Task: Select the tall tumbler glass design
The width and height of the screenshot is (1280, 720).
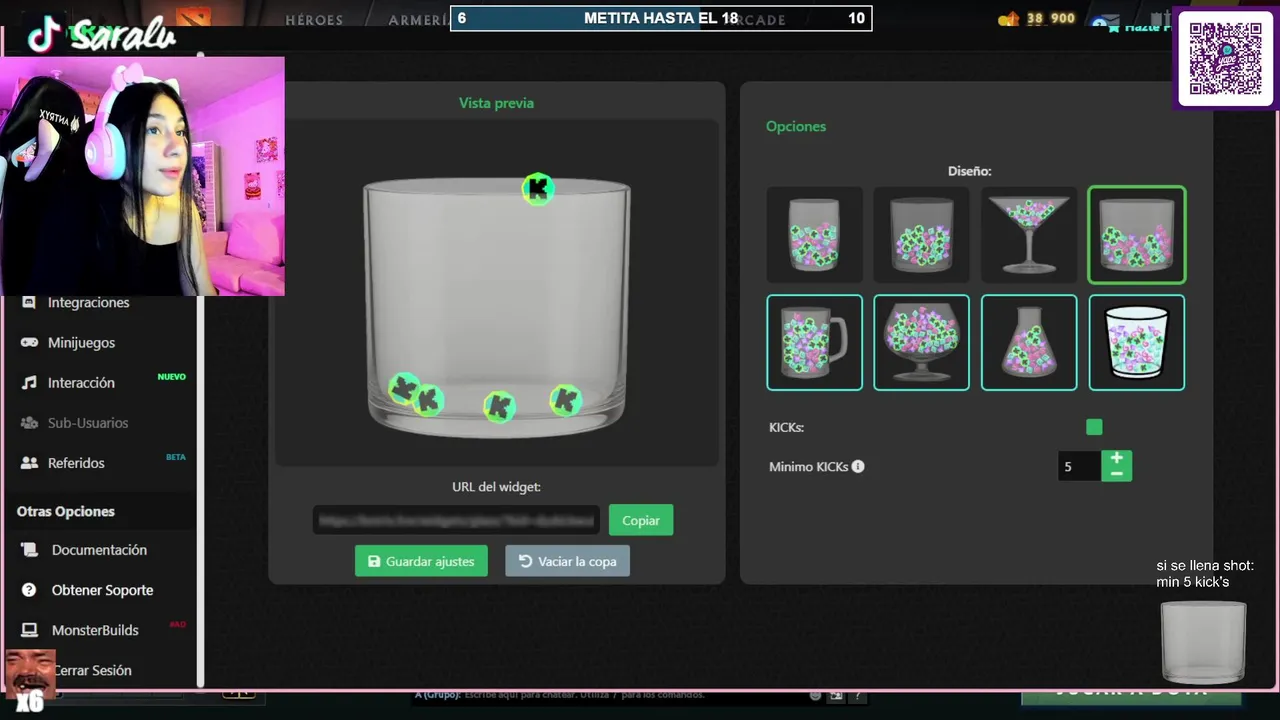Action: coord(815,235)
